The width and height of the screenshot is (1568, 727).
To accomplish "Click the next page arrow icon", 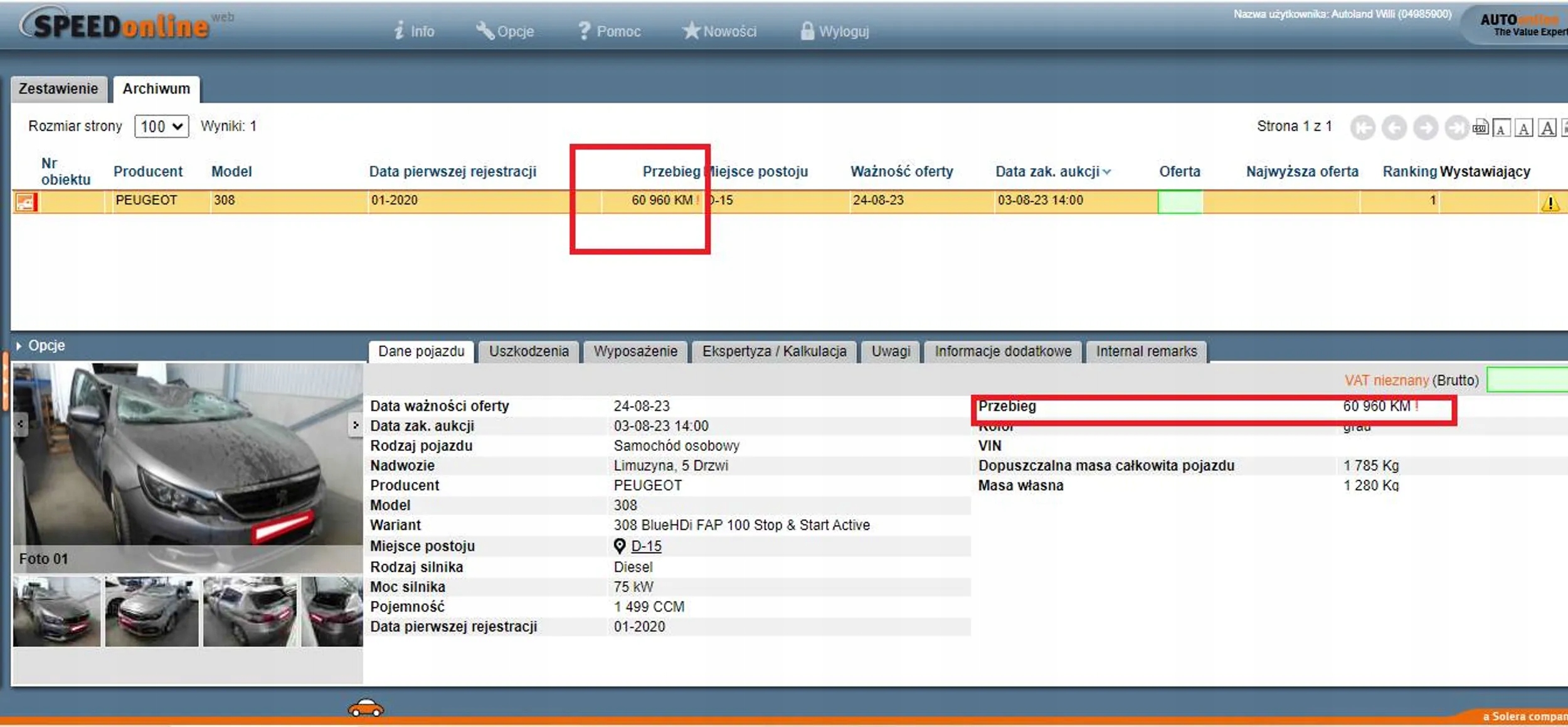I will (x=1425, y=128).
